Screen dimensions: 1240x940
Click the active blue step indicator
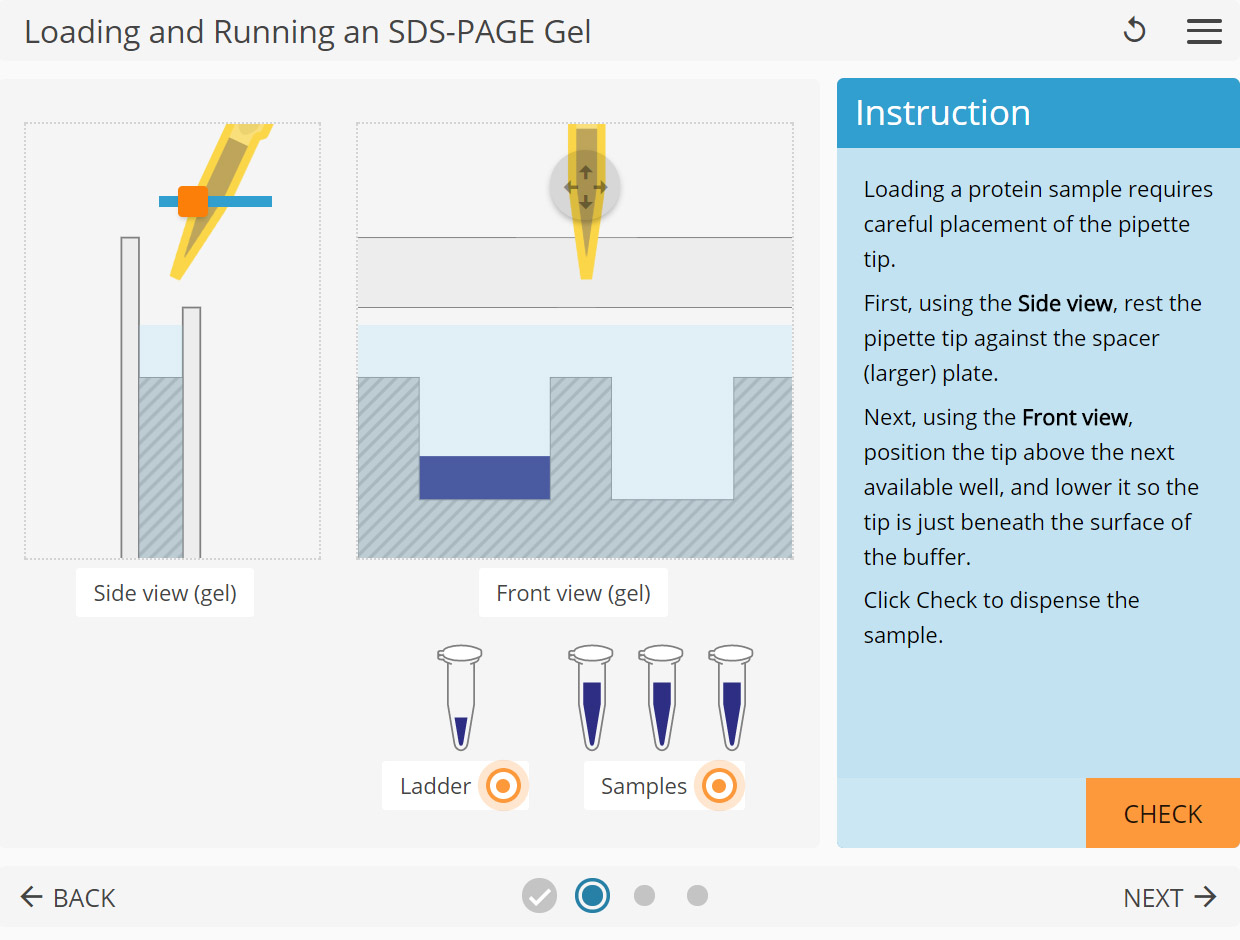592,895
